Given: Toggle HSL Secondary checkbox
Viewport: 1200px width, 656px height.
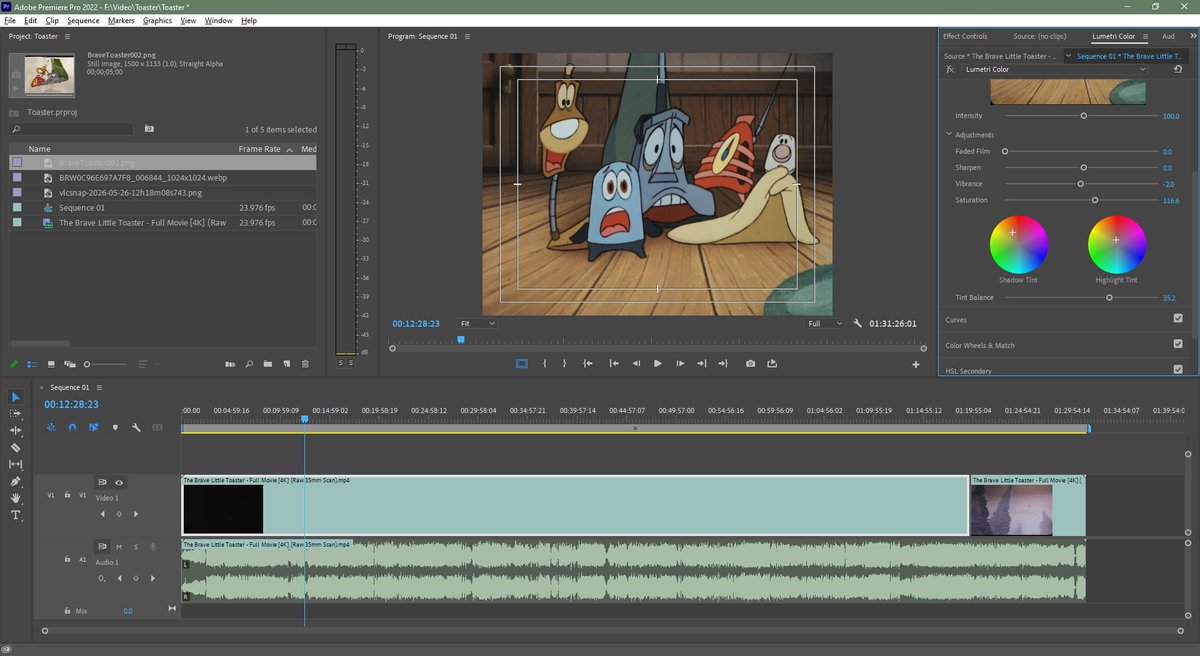Looking at the screenshot, I should point(1178,369).
